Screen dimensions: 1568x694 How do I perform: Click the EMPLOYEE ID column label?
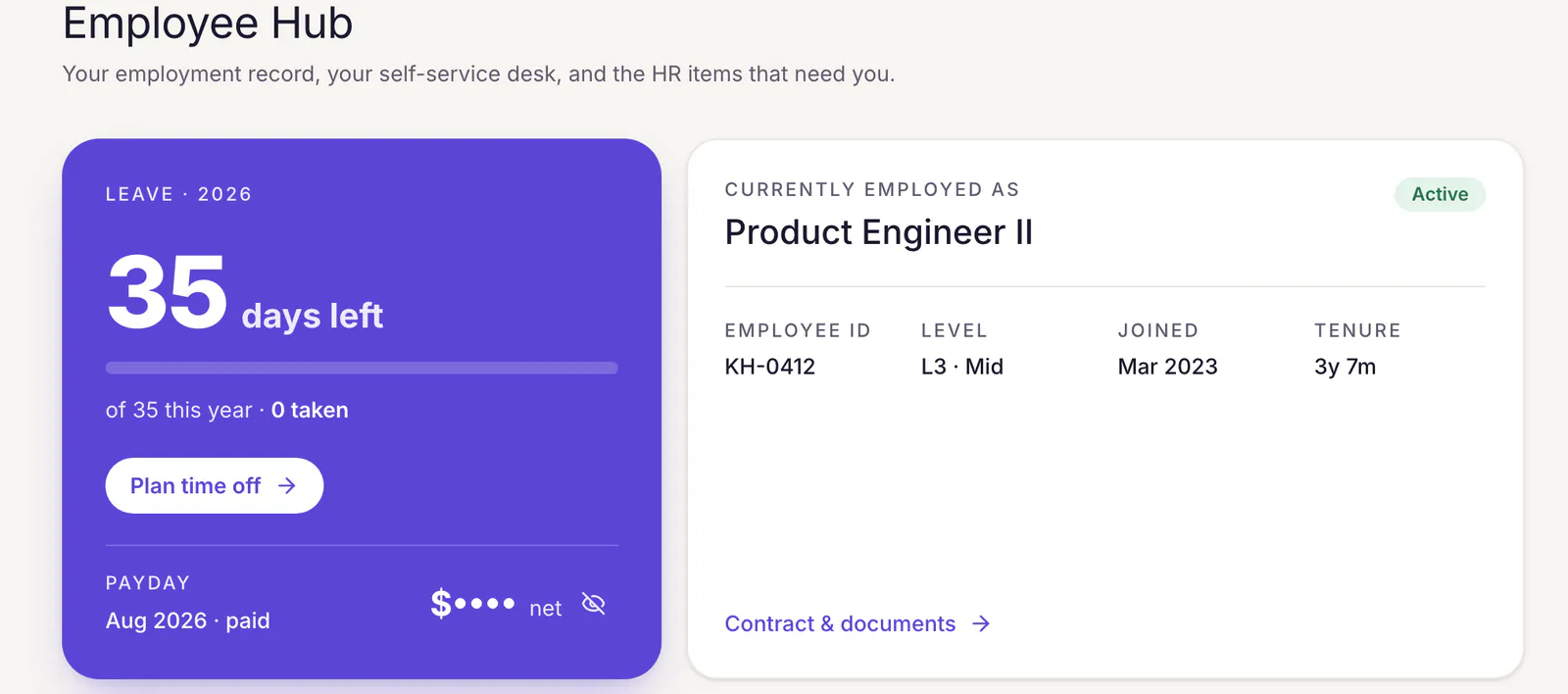tap(798, 330)
